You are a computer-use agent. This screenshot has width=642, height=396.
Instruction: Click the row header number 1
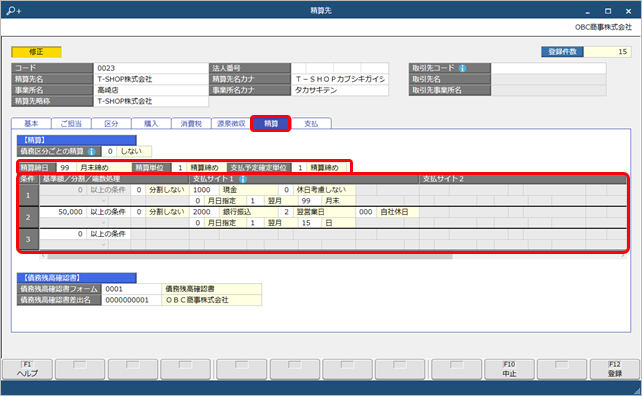click(28, 195)
